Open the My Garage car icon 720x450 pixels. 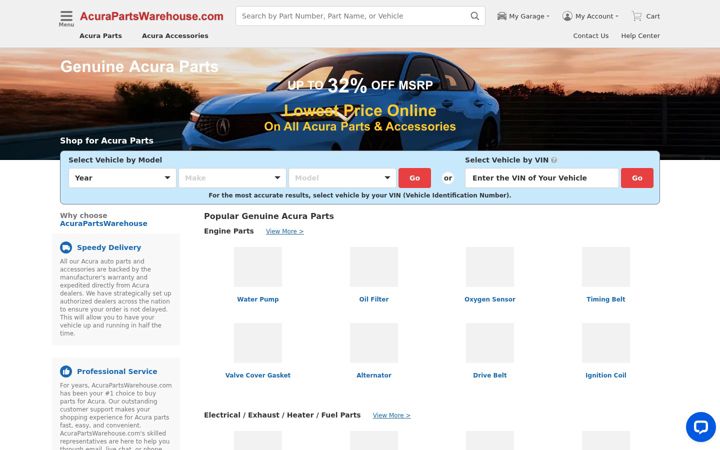coord(501,16)
